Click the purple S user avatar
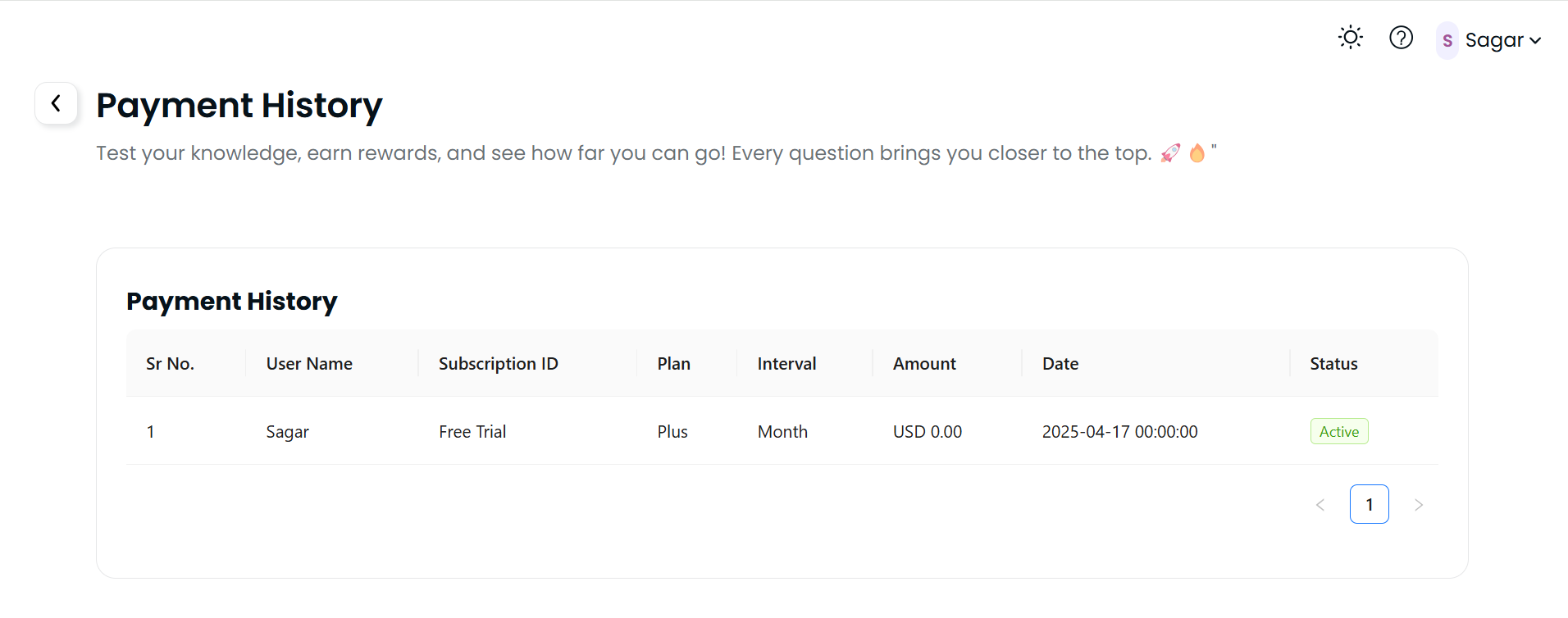The image size is (1568, 618). pos(1447,40)
